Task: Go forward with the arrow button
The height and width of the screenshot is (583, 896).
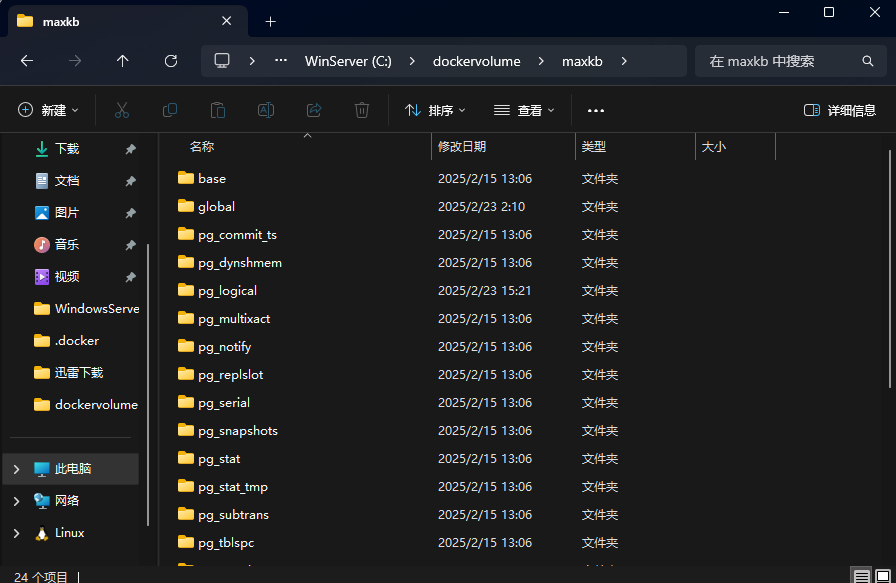Action: (x=75, y=61)
